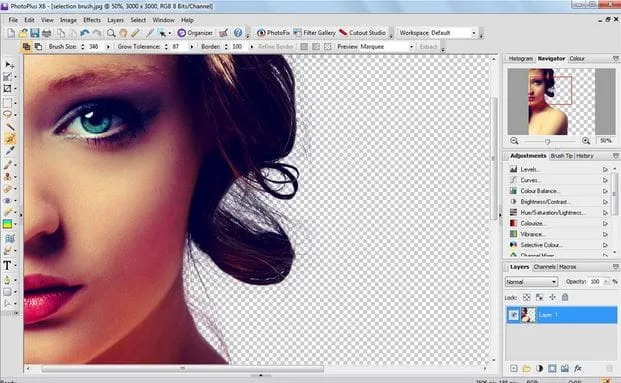Select the Ellipse lasso selection tool
Viewport: 621px width, 383px height.
click(8, 114)
